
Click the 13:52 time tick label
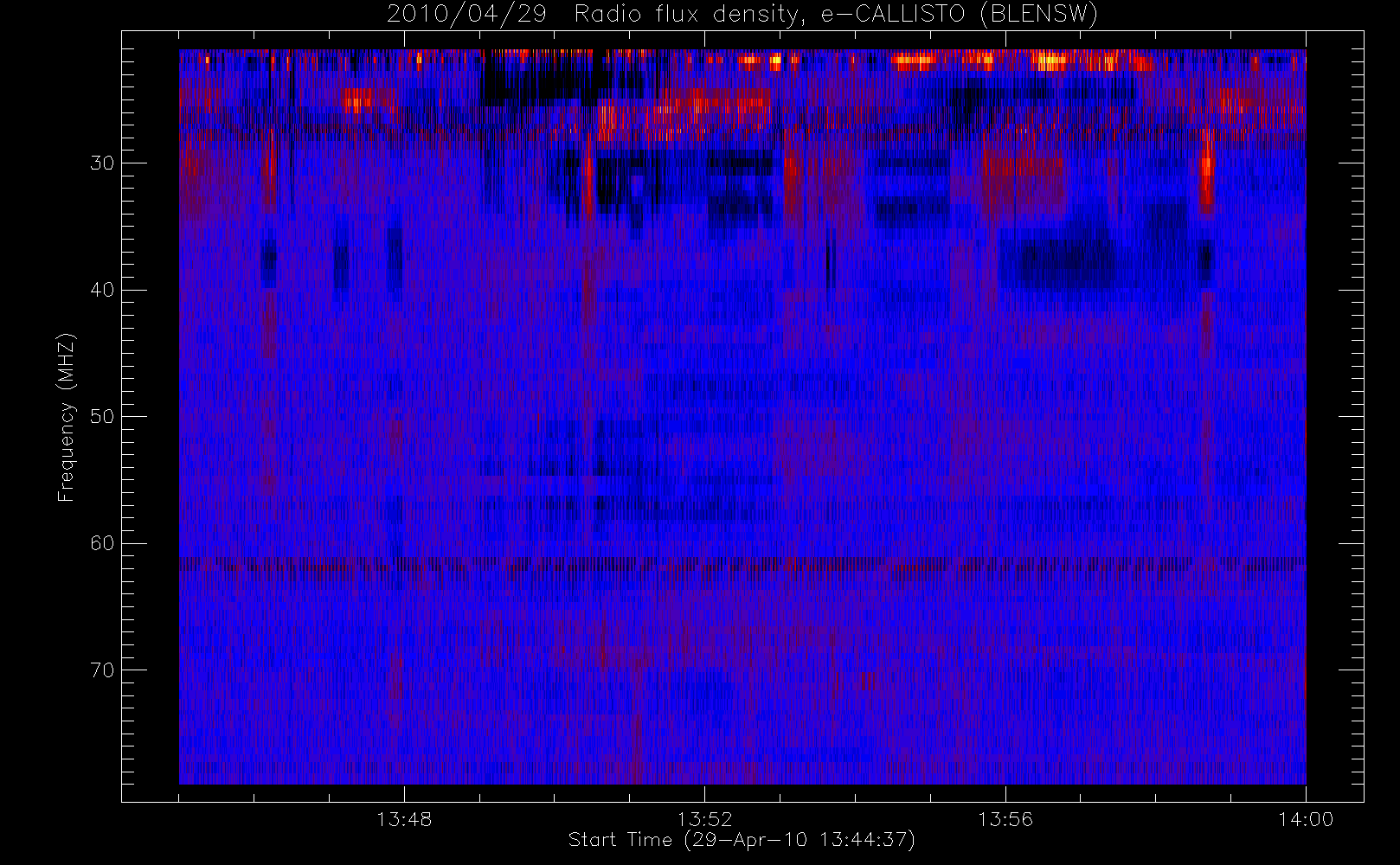coord(704,819)
